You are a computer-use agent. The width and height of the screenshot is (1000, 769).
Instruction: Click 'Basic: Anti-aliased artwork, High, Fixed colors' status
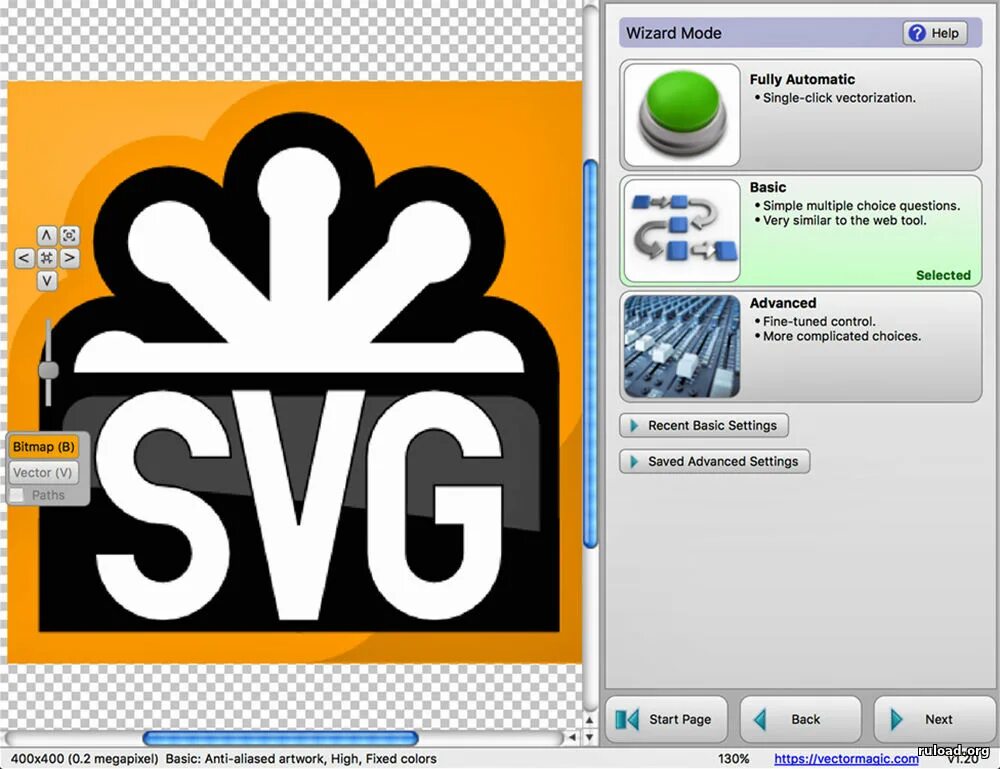point(301,759)
